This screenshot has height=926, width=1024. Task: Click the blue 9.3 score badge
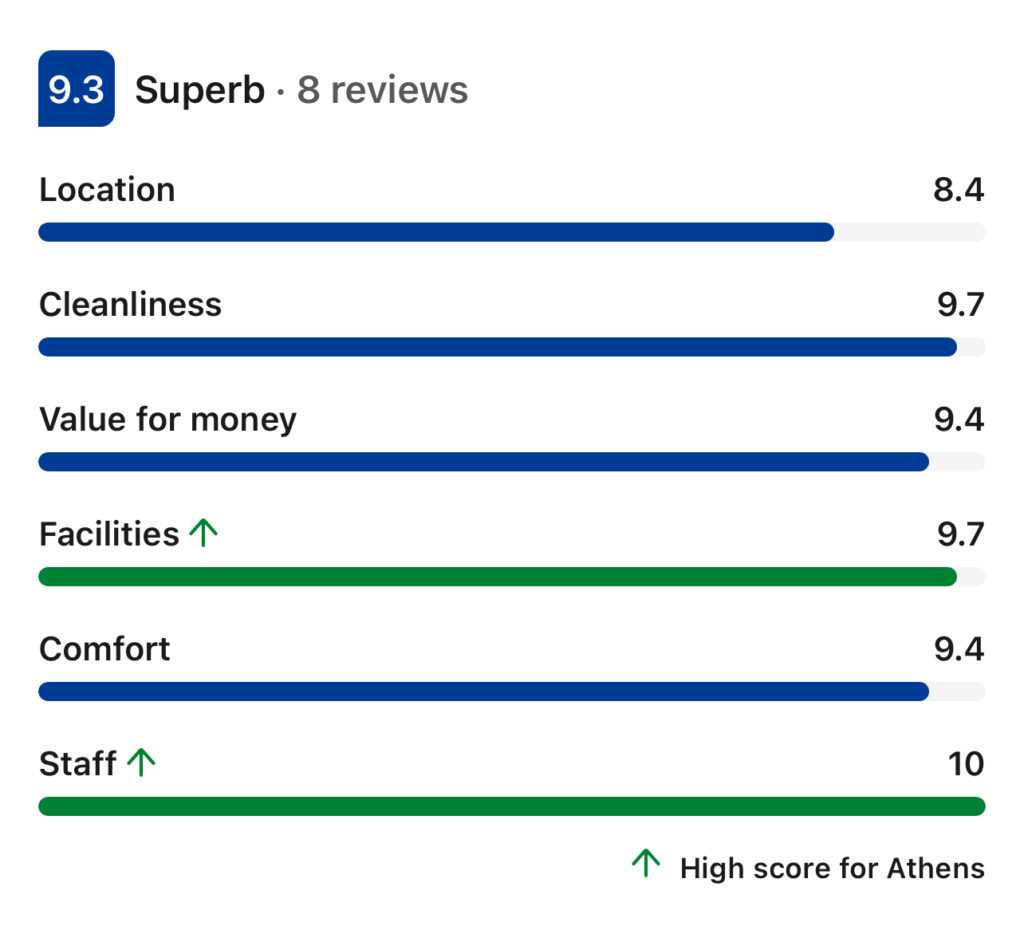click(76, 88)
